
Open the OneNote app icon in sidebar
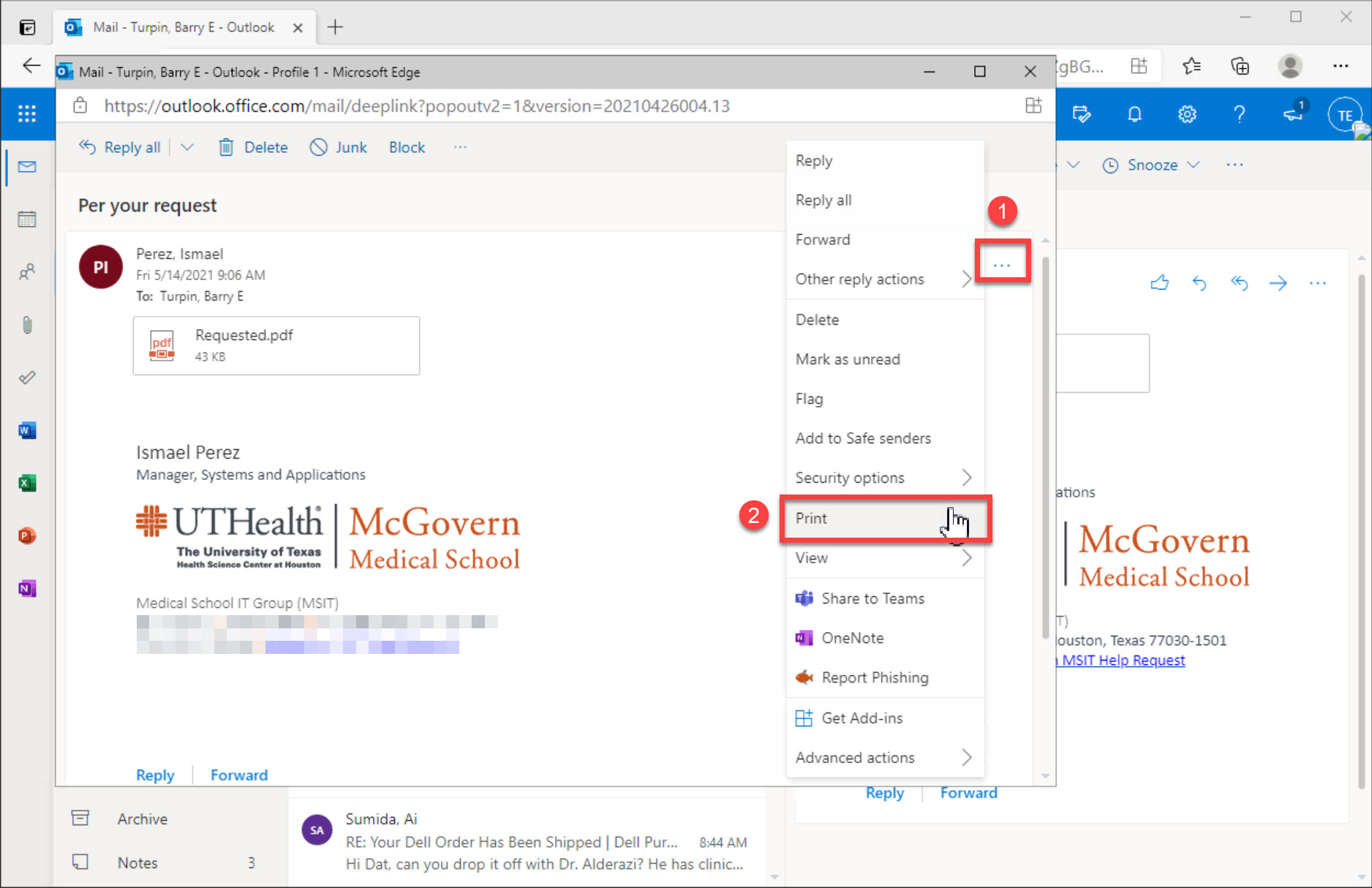[27, 588]
